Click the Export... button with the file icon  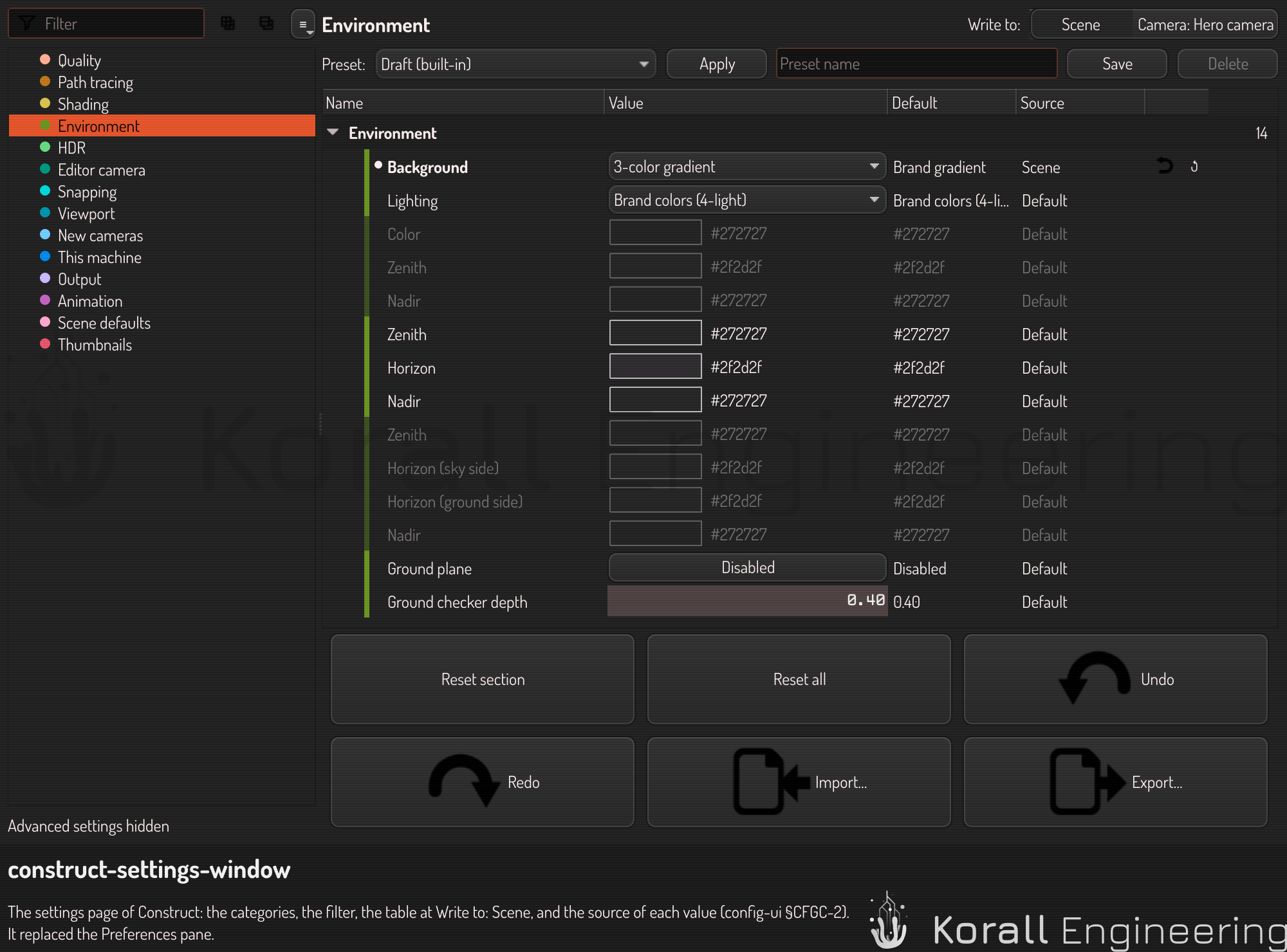[x=1115, y=782]
